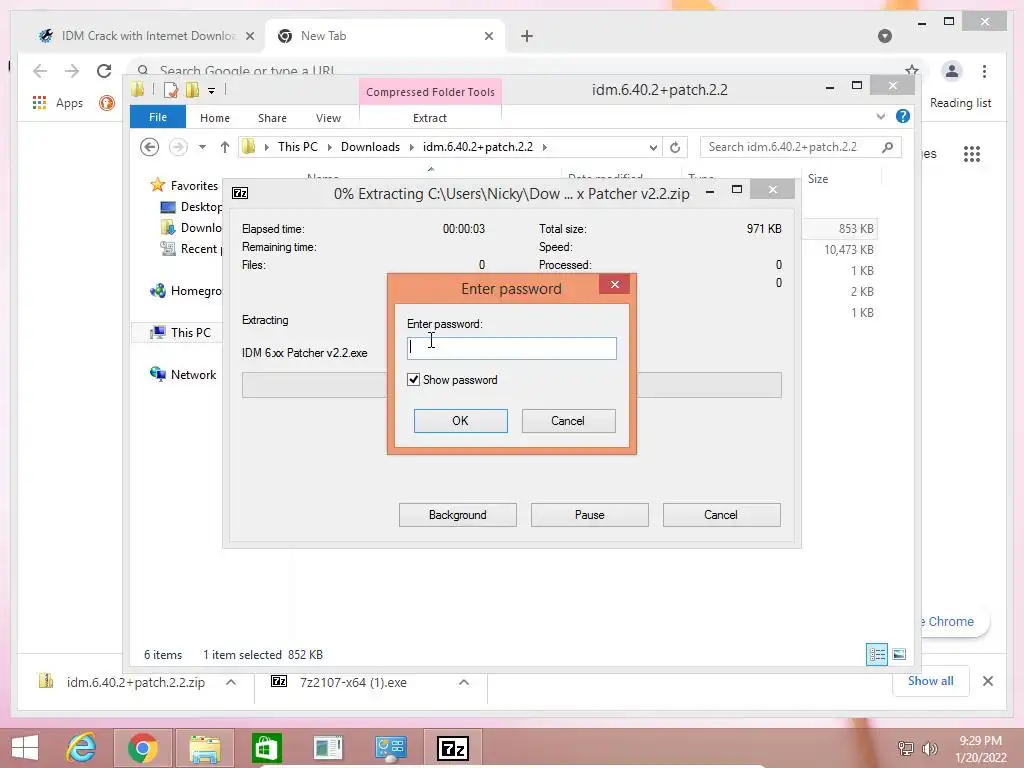Tick the Show password checkbox
1024x768 pixels.
tap(413, 379)
